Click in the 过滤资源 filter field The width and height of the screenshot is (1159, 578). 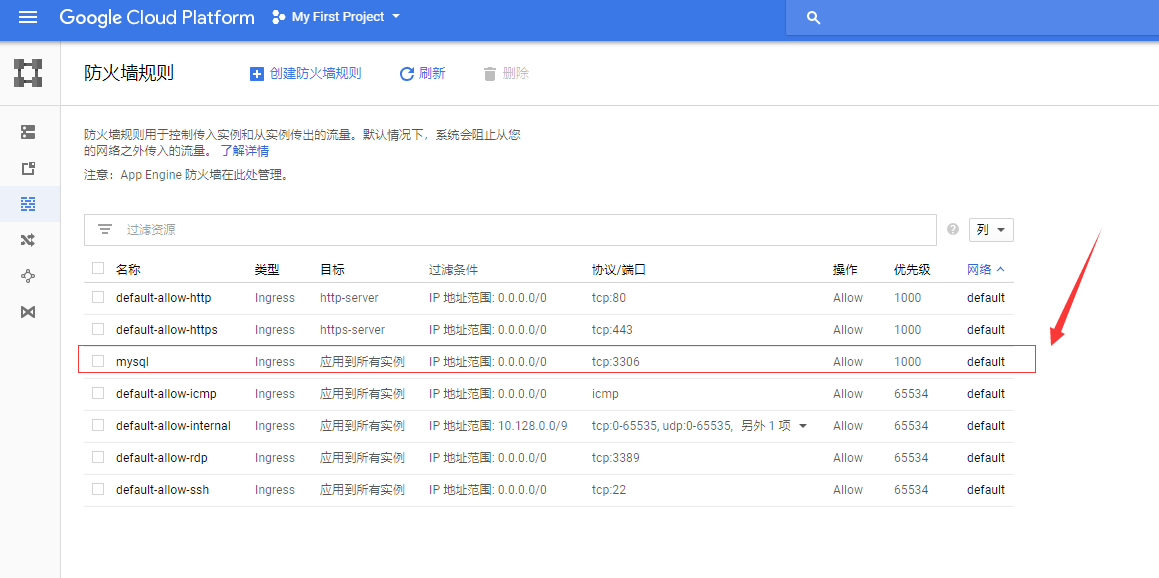click(510, 230)
